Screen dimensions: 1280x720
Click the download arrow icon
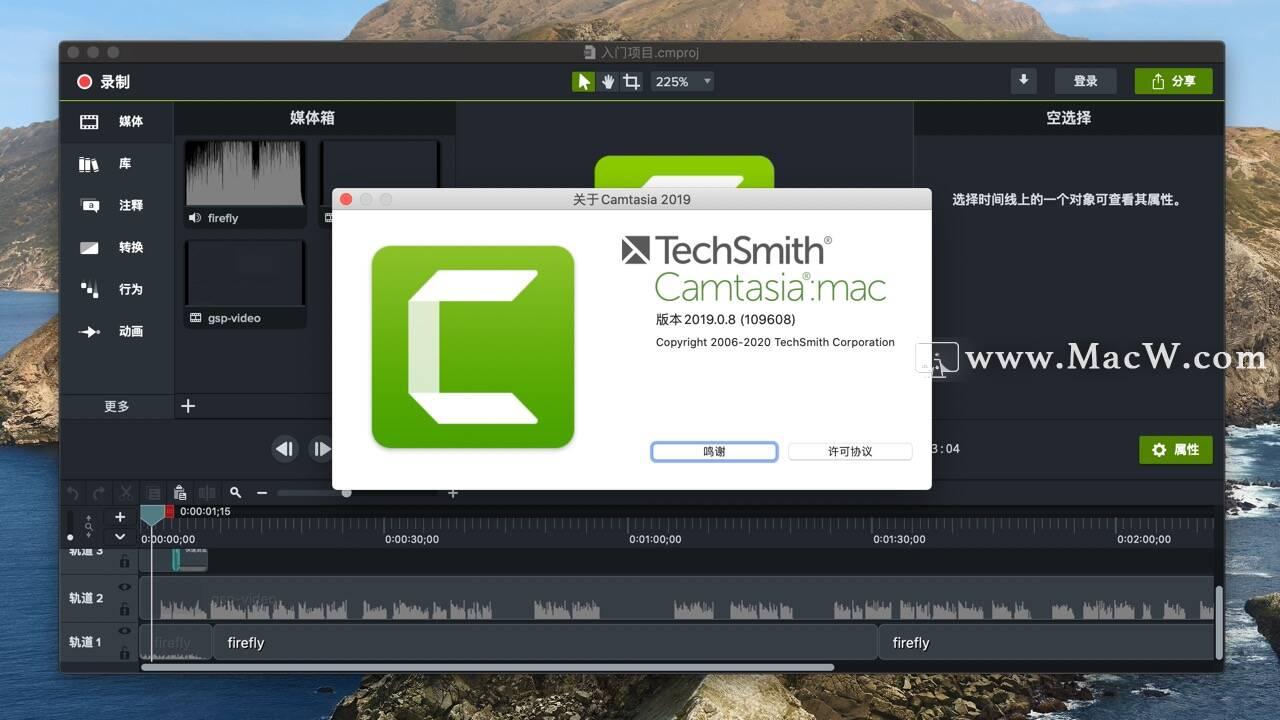(1023, 81)
